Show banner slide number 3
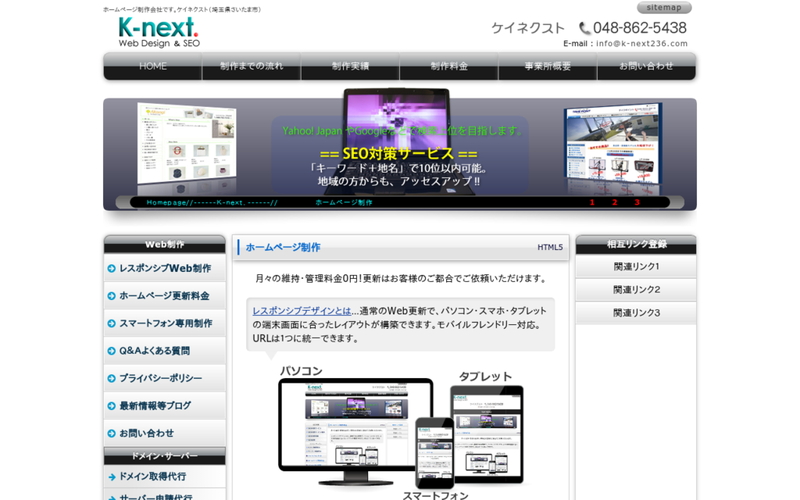The image size is (800, 500). click(638, 202)
